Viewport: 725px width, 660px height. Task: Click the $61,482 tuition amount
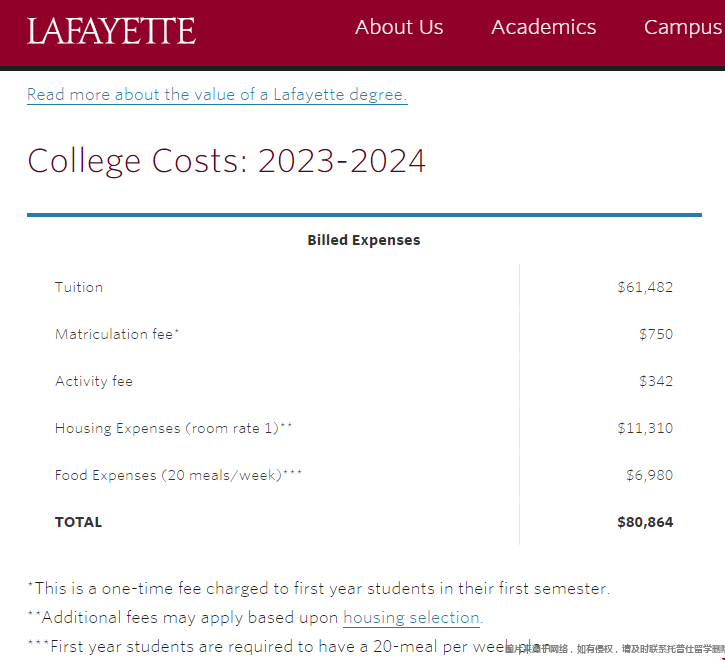[x=645, y=287]
